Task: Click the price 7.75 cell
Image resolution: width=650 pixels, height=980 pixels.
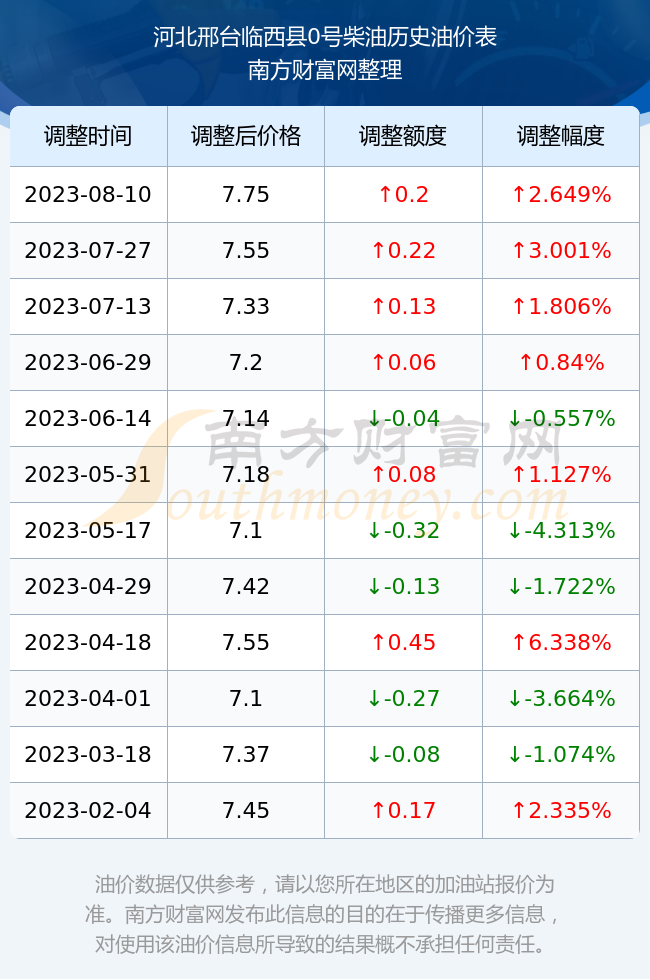Action: pos(246,194)
